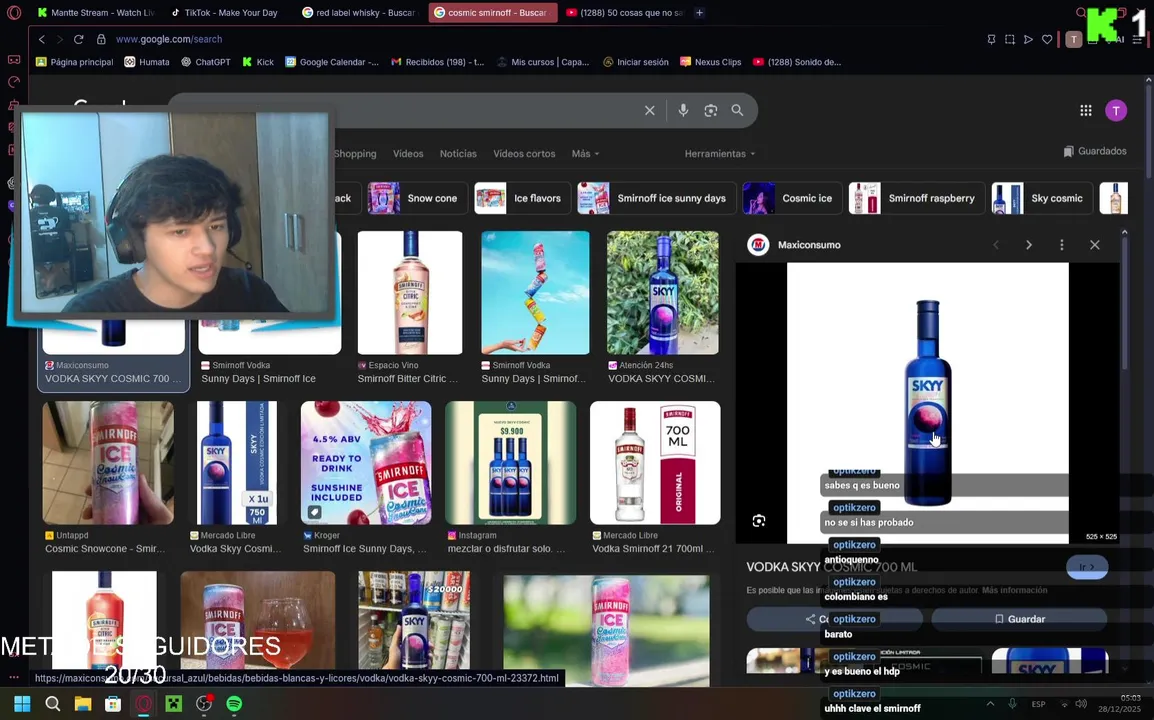Screen dimensions: 1154x720
Task: Reload the page with the refresh icon
Action: pos(79,39)
